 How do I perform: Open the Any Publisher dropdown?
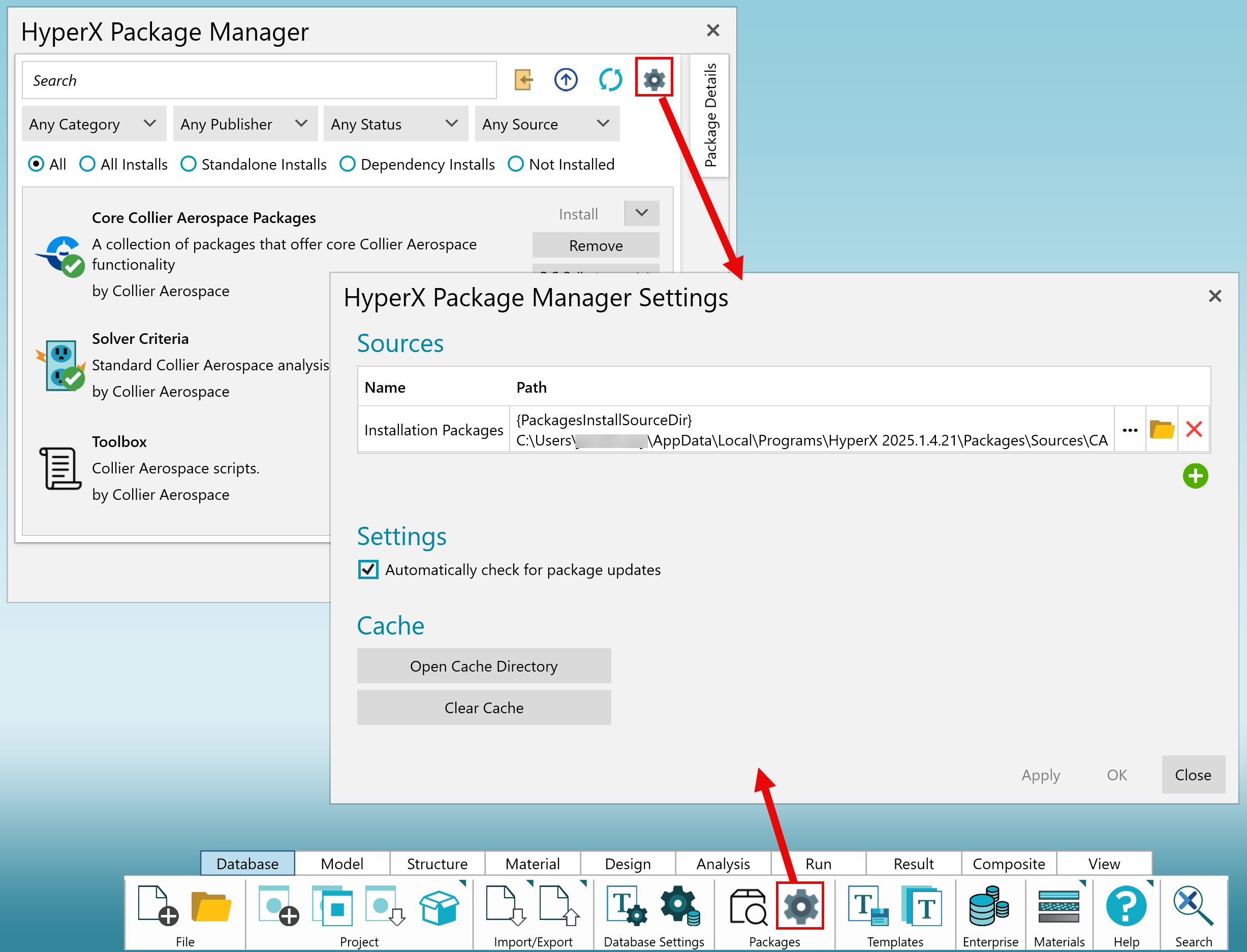point(245,123)
